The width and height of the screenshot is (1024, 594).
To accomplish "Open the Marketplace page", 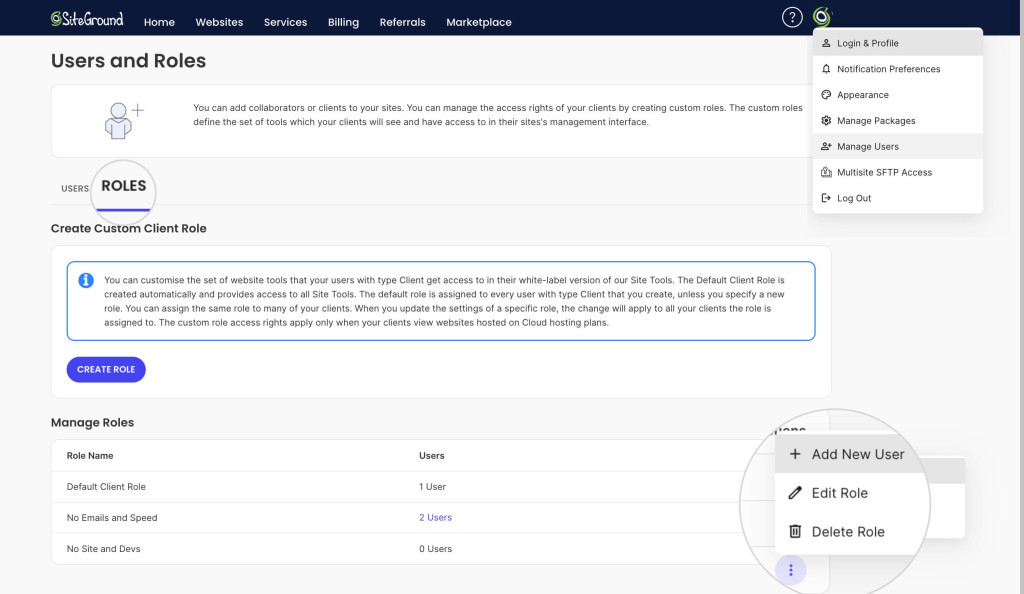I will click(x=479, y=22).
